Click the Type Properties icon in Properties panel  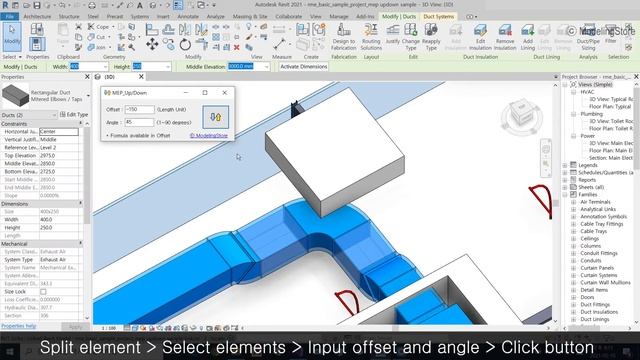(x=37, y=29)
